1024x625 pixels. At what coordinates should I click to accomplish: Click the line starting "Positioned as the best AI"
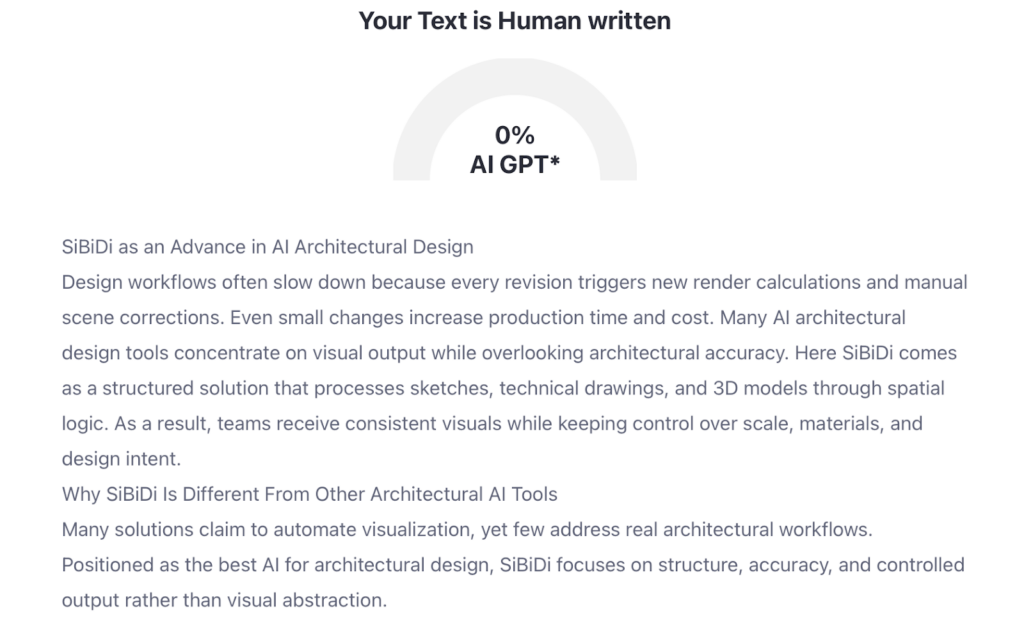(513, 565)
